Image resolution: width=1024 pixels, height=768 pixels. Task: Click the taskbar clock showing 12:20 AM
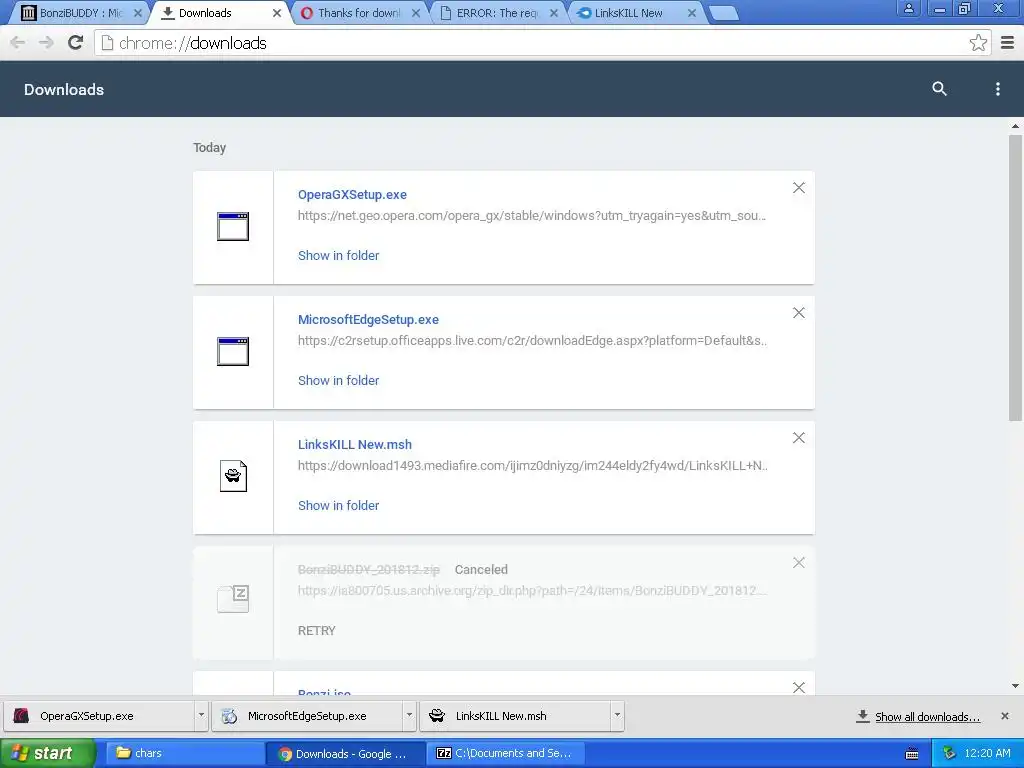tap(987, 753)
